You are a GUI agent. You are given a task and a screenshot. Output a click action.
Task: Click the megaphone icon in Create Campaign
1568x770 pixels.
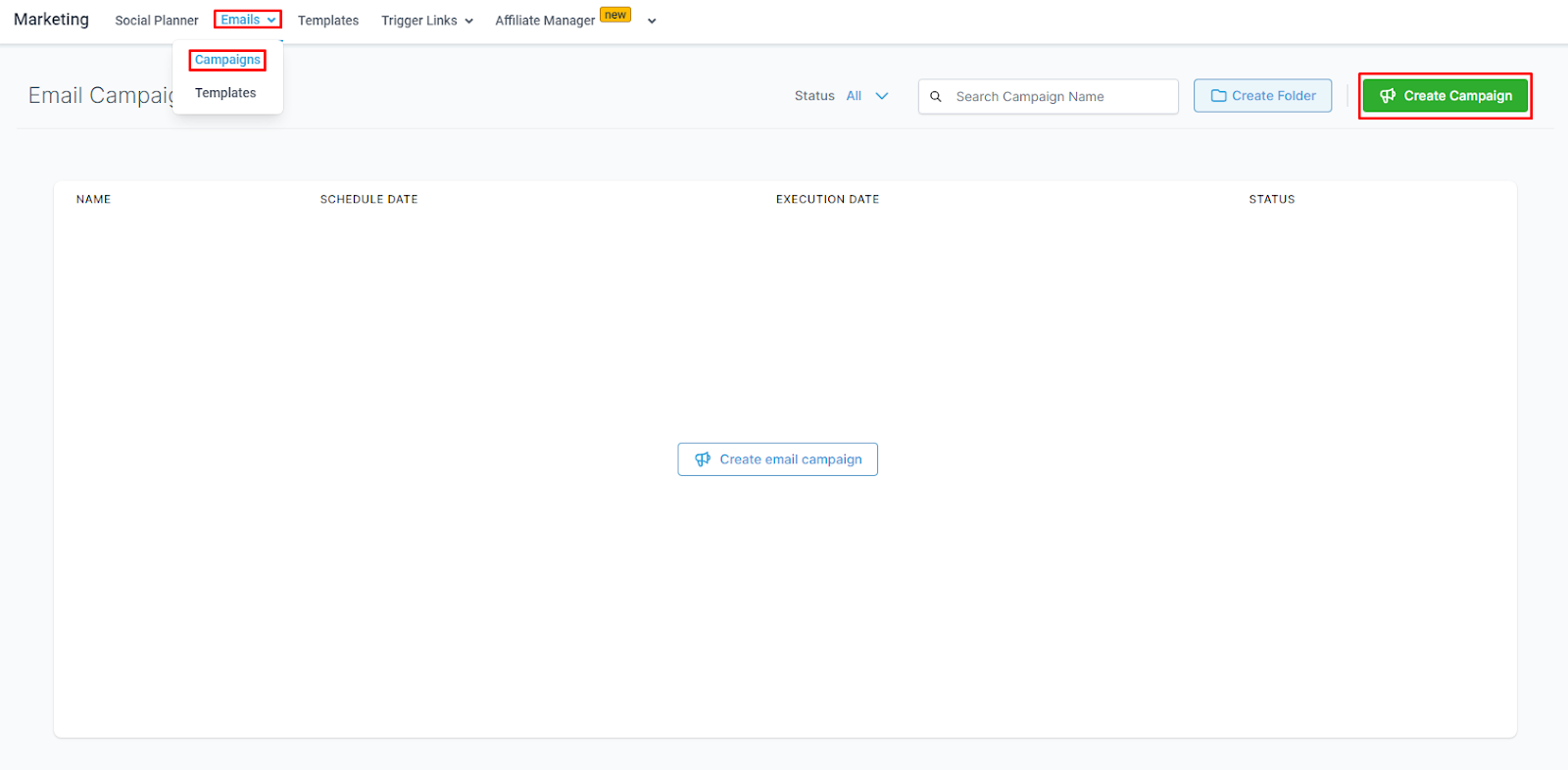tap(1388, 96)
